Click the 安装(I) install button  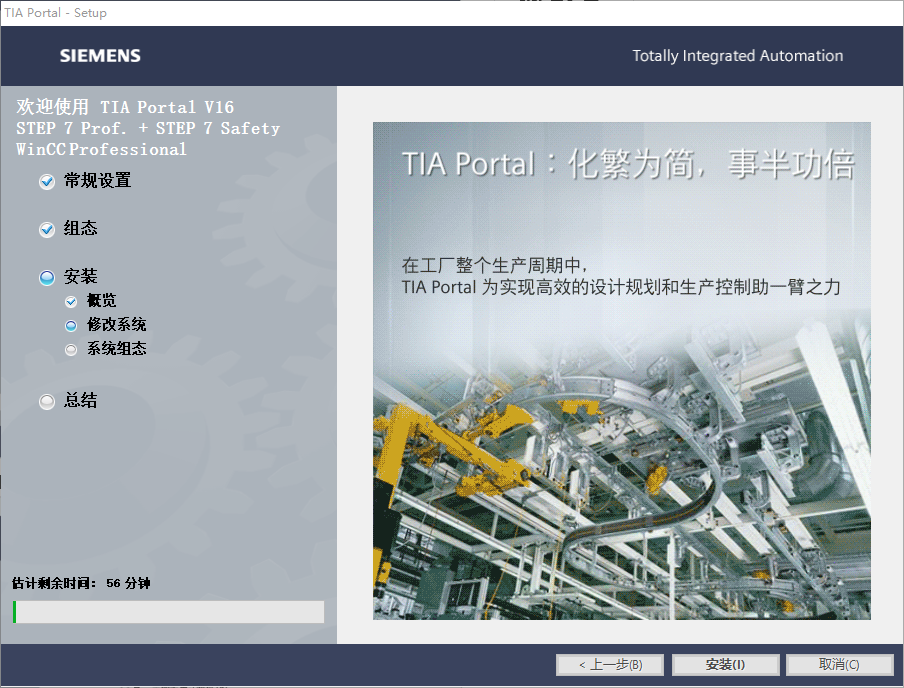tap(725, 664)
